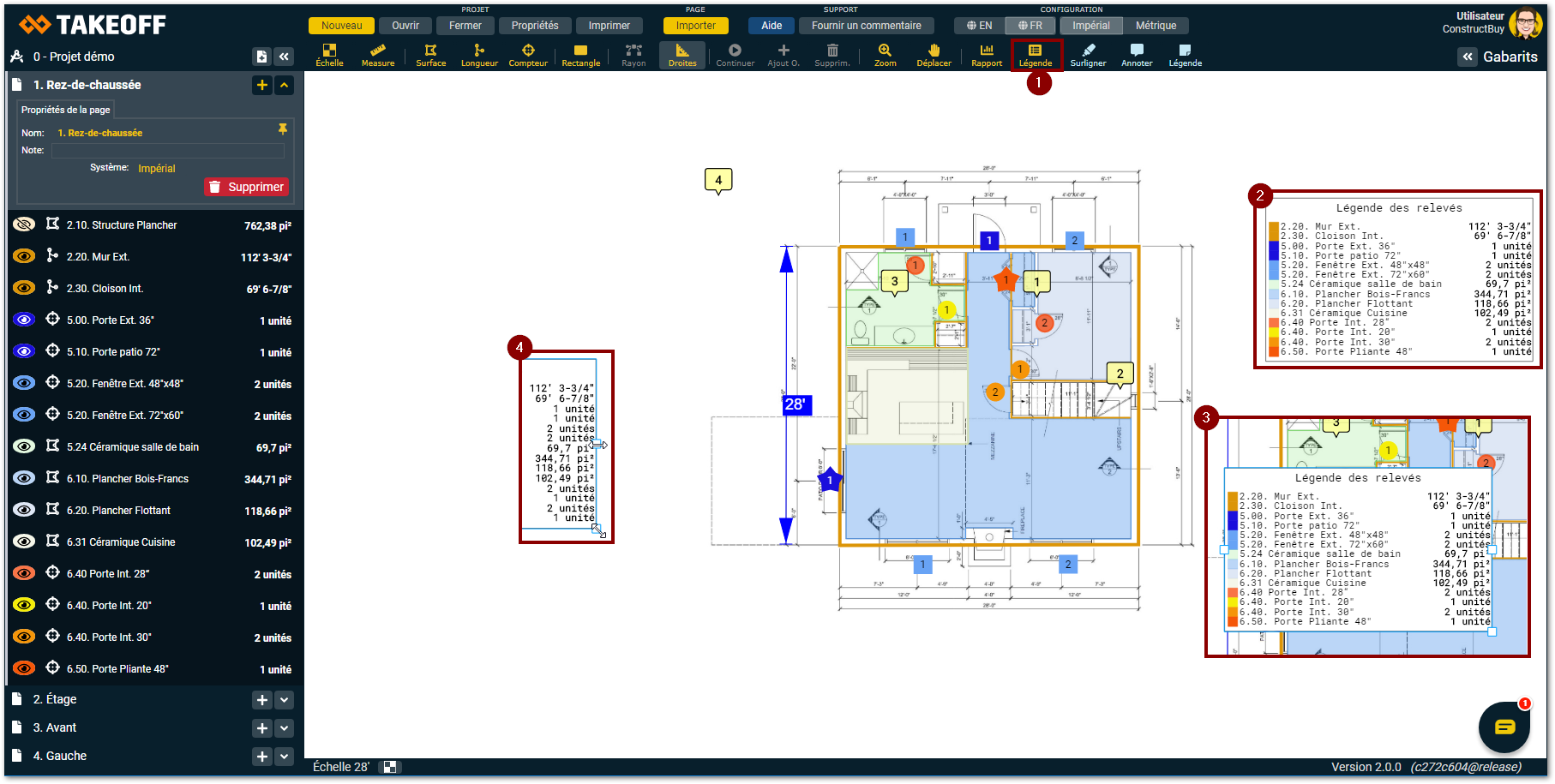Show the hidden 2.10 Structure Plancher layer
This screenshot has height=784, width=1555.
click(24, 224)
